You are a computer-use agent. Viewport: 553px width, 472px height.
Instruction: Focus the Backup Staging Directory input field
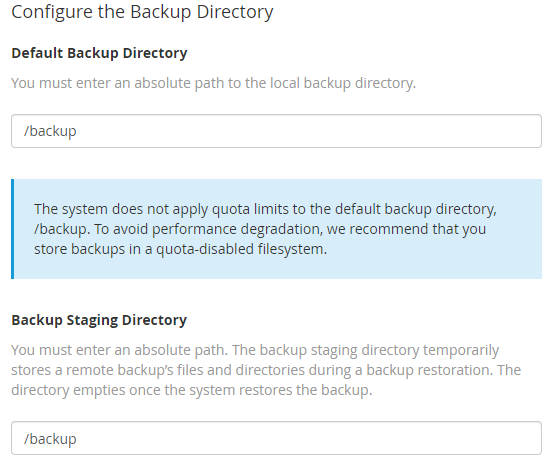coord(276,438)
